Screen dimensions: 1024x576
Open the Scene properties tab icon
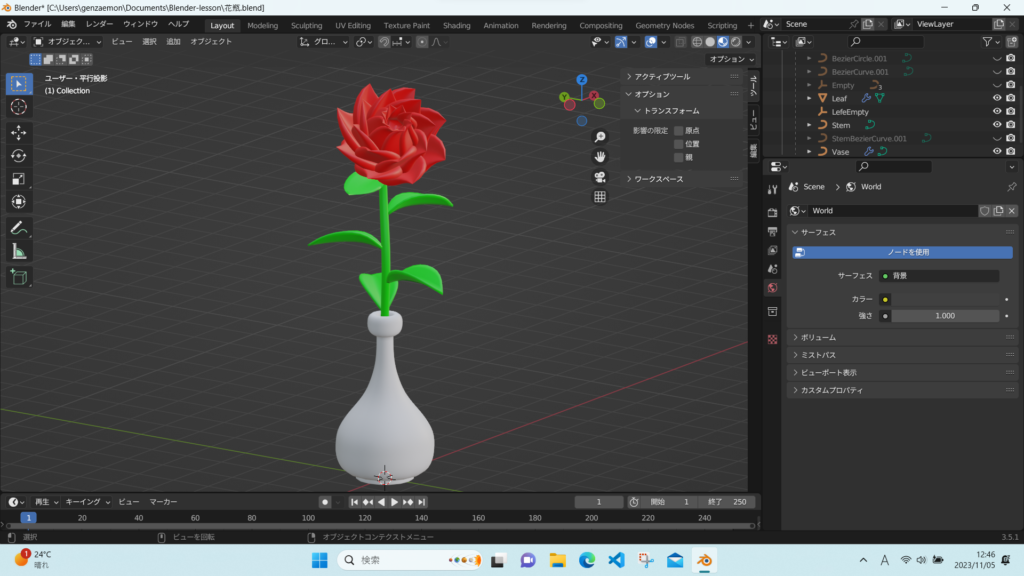(773, 269)
